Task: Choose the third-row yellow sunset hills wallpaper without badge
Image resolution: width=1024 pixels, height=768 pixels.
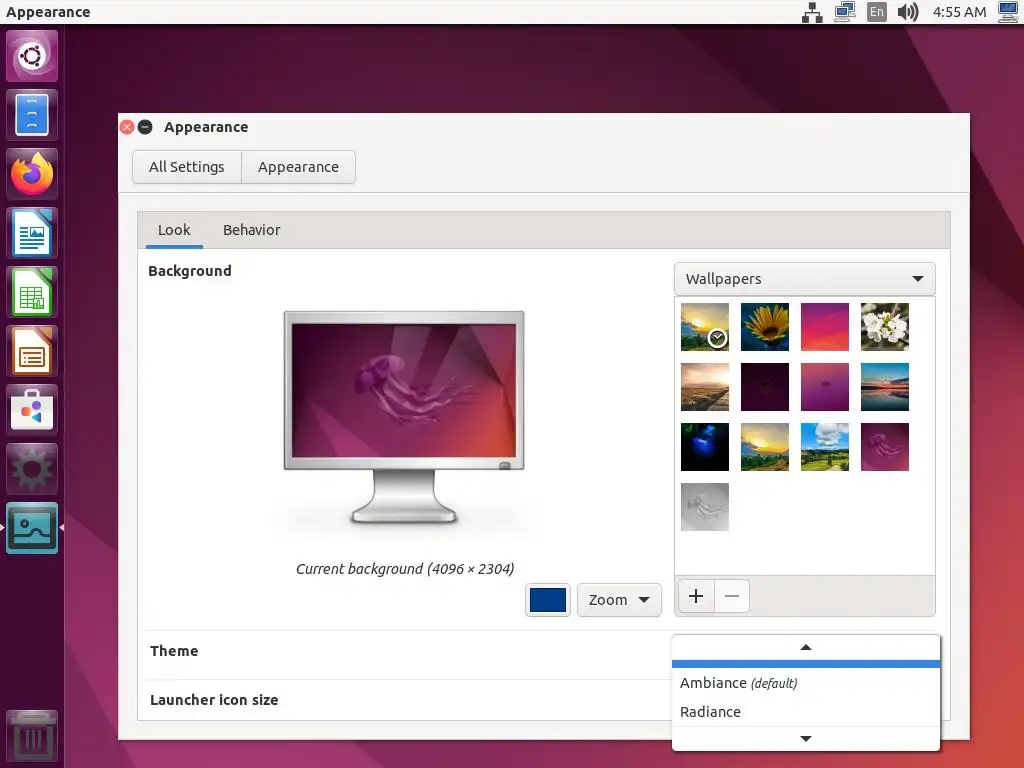Action: [765, 447]
